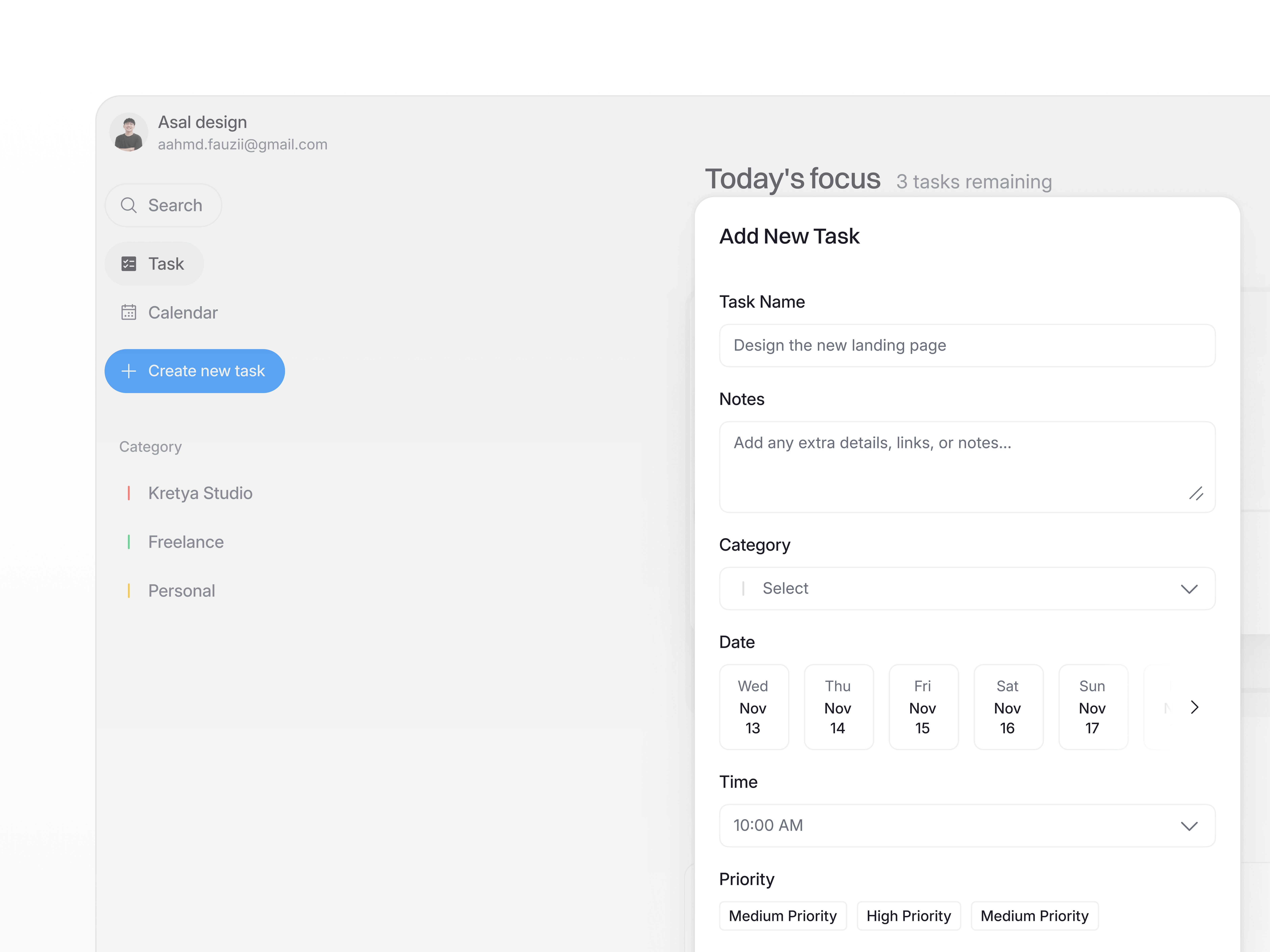Switch to the Task section
Image resolution: width=1270 pixels, height=952 pixels.
[166, 263]
